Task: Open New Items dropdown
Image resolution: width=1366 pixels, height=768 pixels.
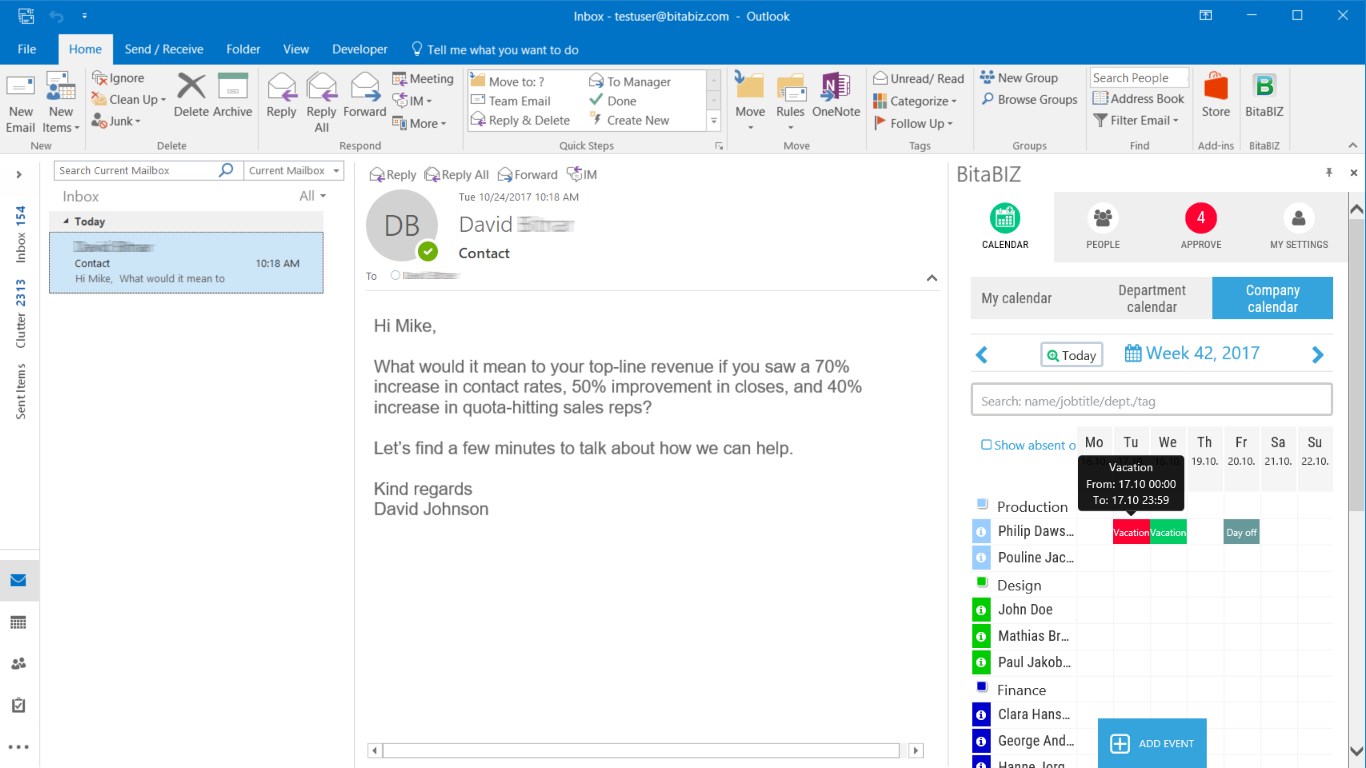Action: coord(61,103)
